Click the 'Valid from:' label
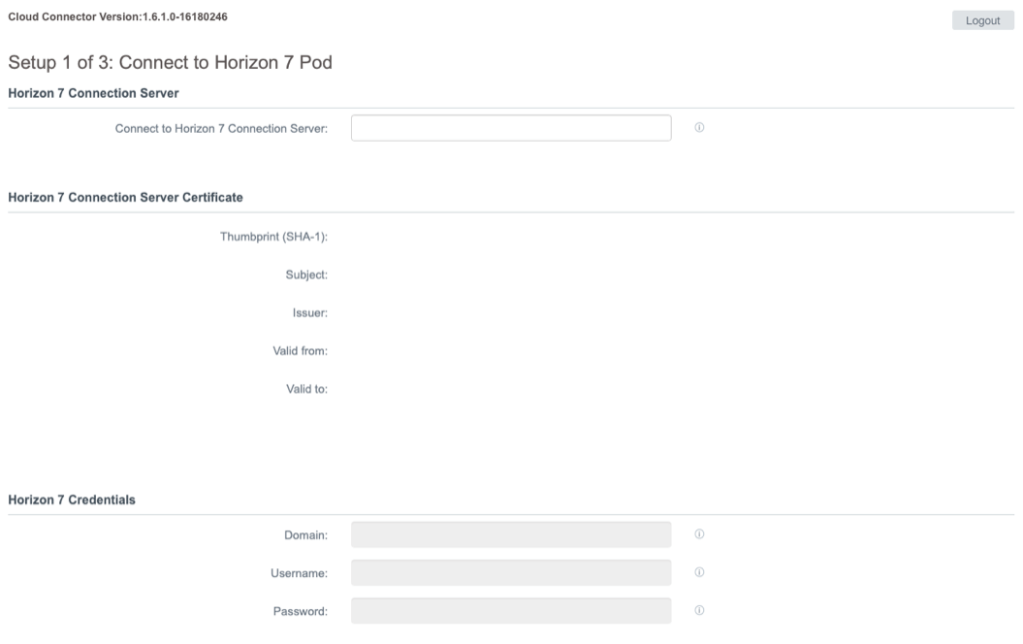The image size is (1023, 644). (x=301, y=350)
